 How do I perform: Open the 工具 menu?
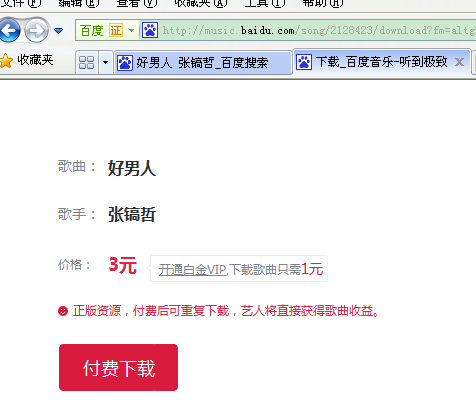point(265,3)
